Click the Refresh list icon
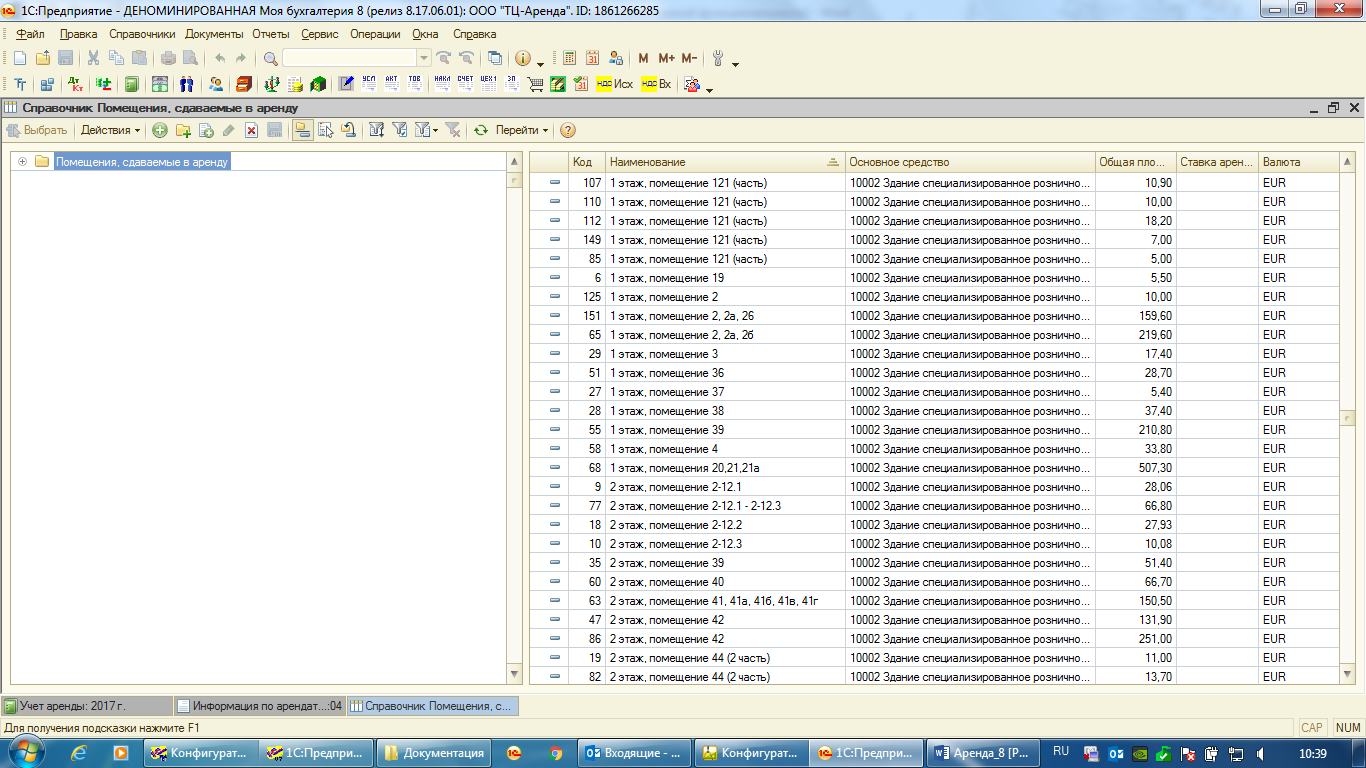The image size is (1366, 768). [x=481, y=130]
